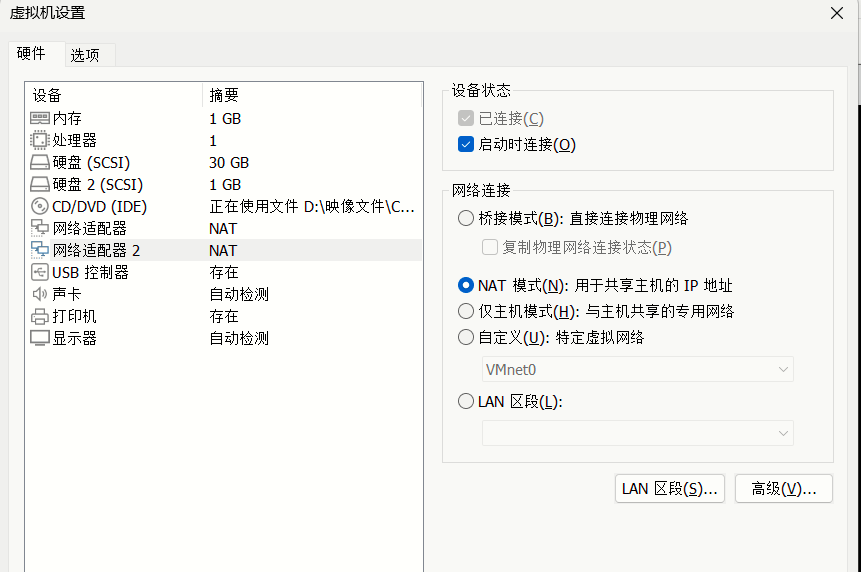Select the CD/DVD (IDE) row label
The height and width of the screenshot is (572, 861).
pos(99,206)
